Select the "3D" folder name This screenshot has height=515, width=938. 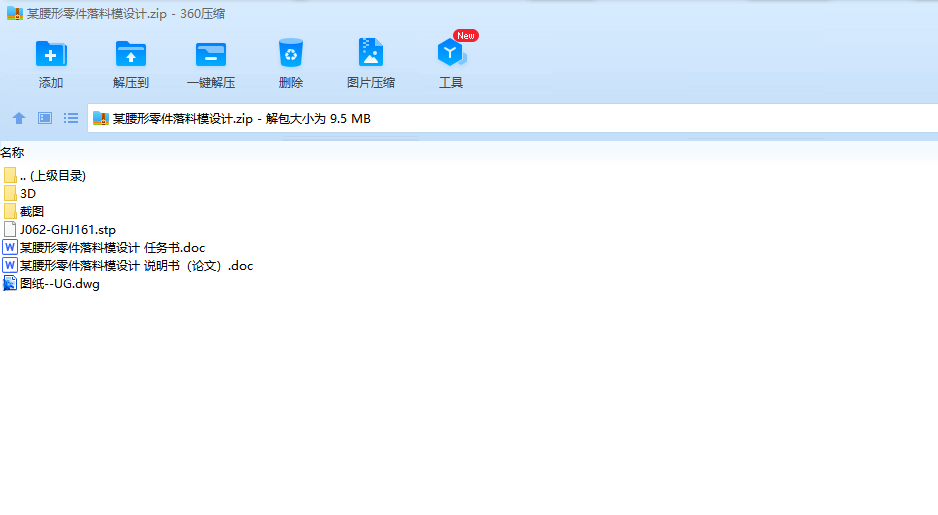tap(28, 194)
